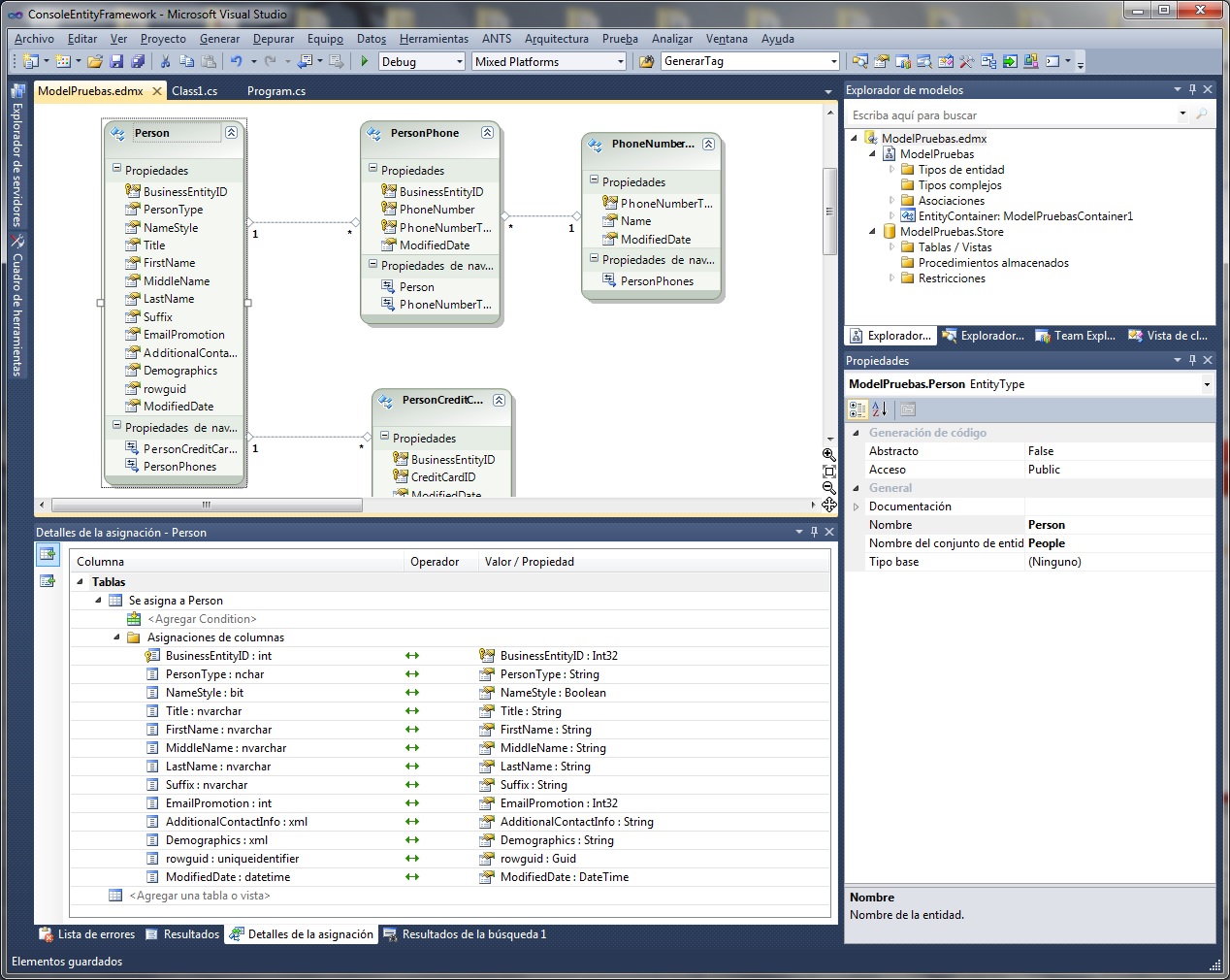The width and height of the screenshot is (1230, 980).
Task: Click the Zoom to fit diagram icon
Action: pos(828,472)
